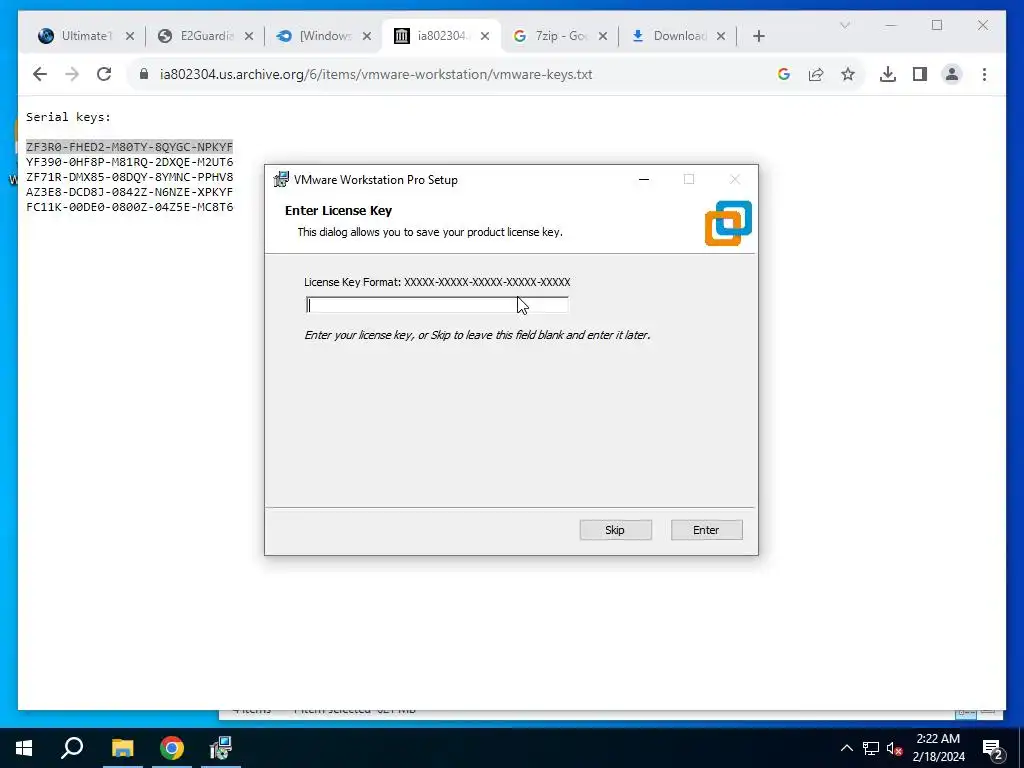Click the VMware Setup installer title icon

[x=281, y=180]
